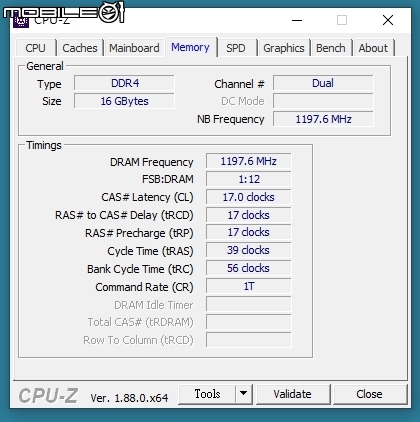Close the CPU-Z window with X
The width and height of the screenshot is (420, 422).
tap(388, 20)
